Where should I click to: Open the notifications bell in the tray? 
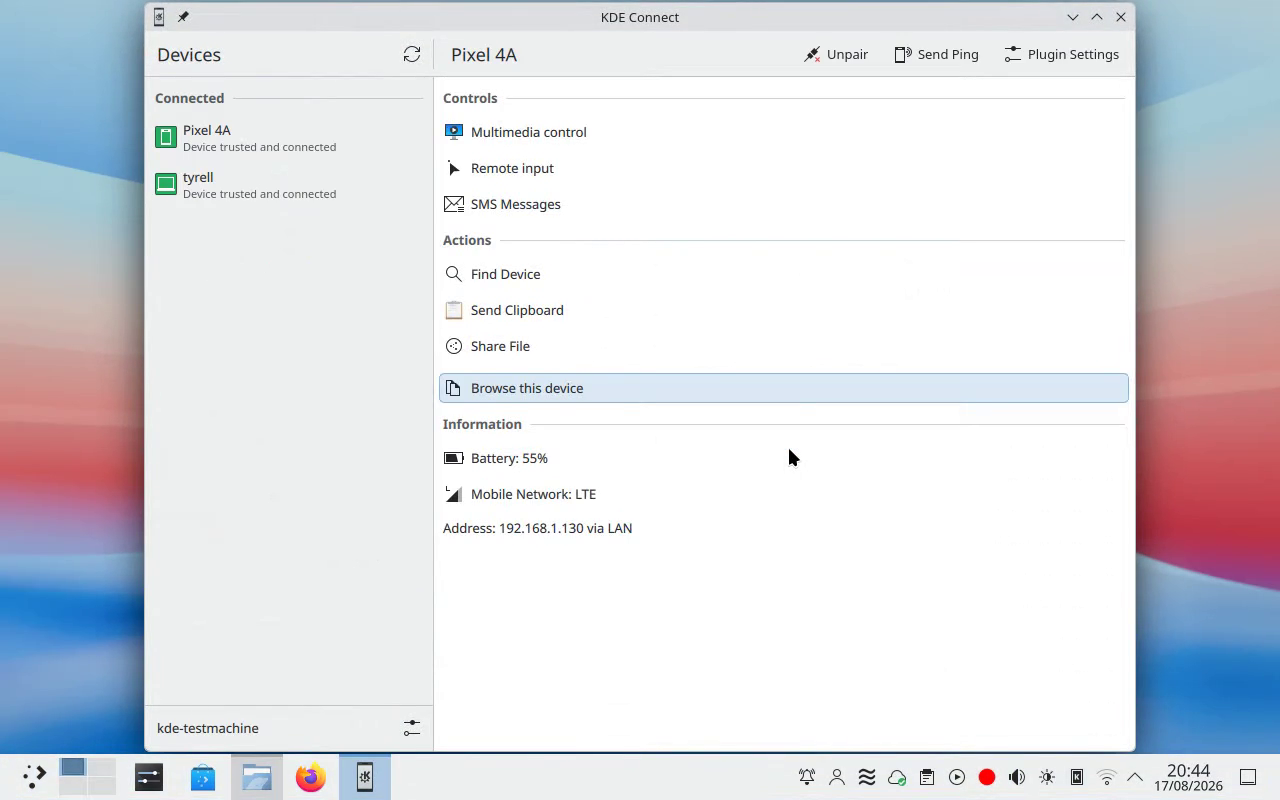(x=807, y=777)
